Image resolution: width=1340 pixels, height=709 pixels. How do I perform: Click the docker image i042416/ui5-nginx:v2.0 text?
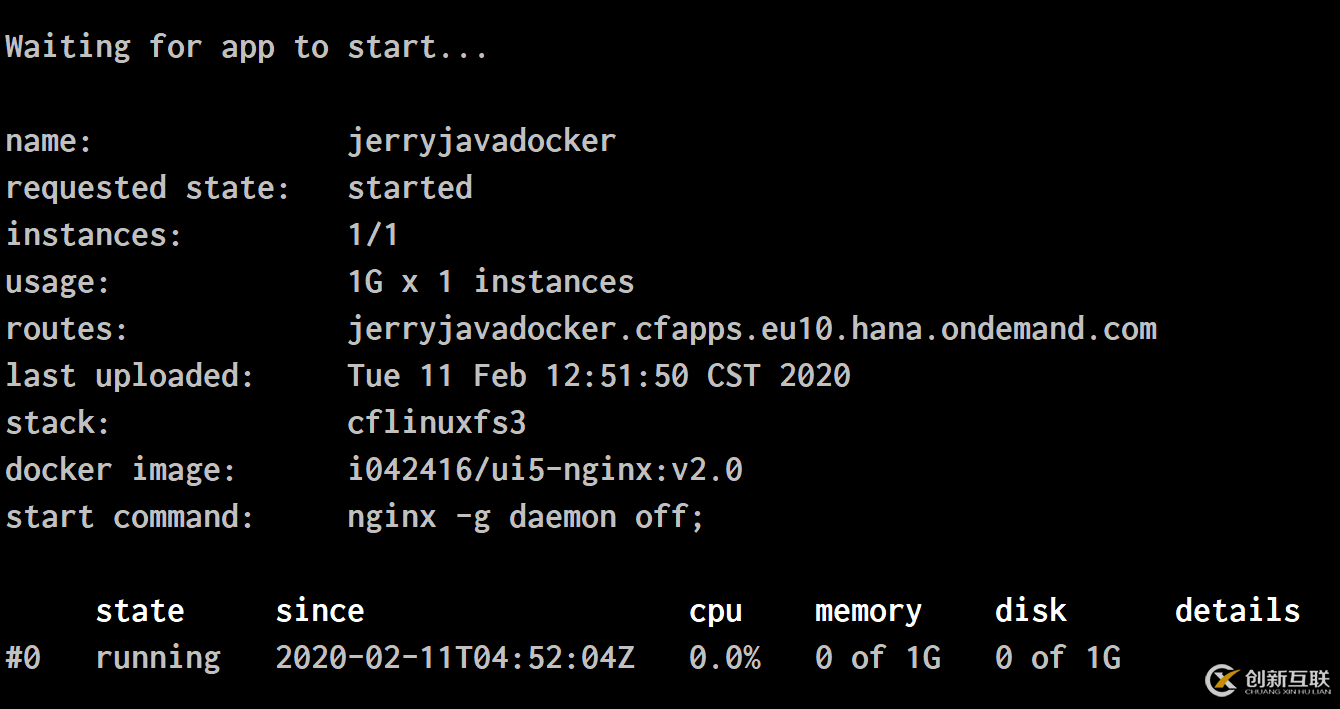[x=545, y=470]
